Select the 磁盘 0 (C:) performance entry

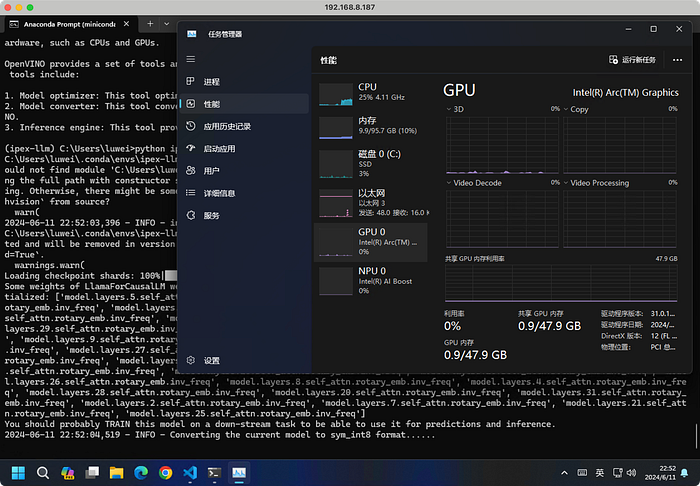click(371, 163)
